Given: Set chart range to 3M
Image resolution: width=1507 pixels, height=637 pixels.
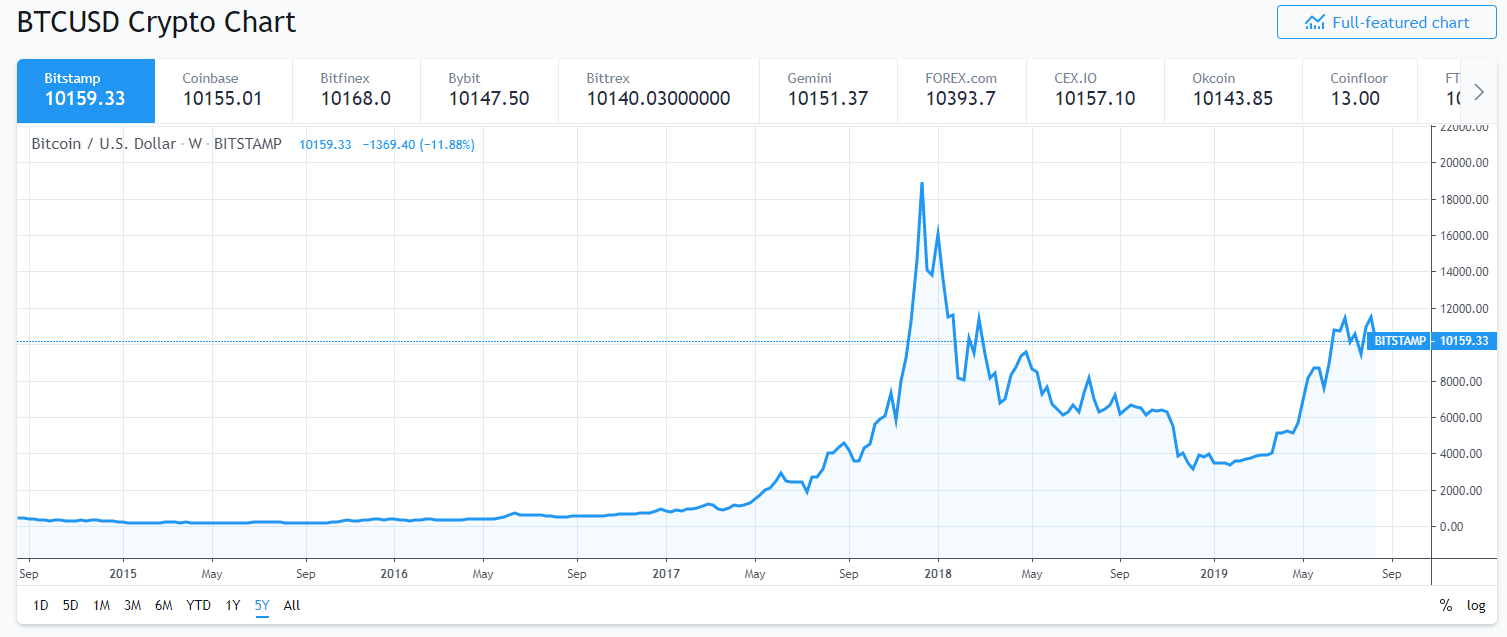Looking at the screenshot, I should 132,605.
